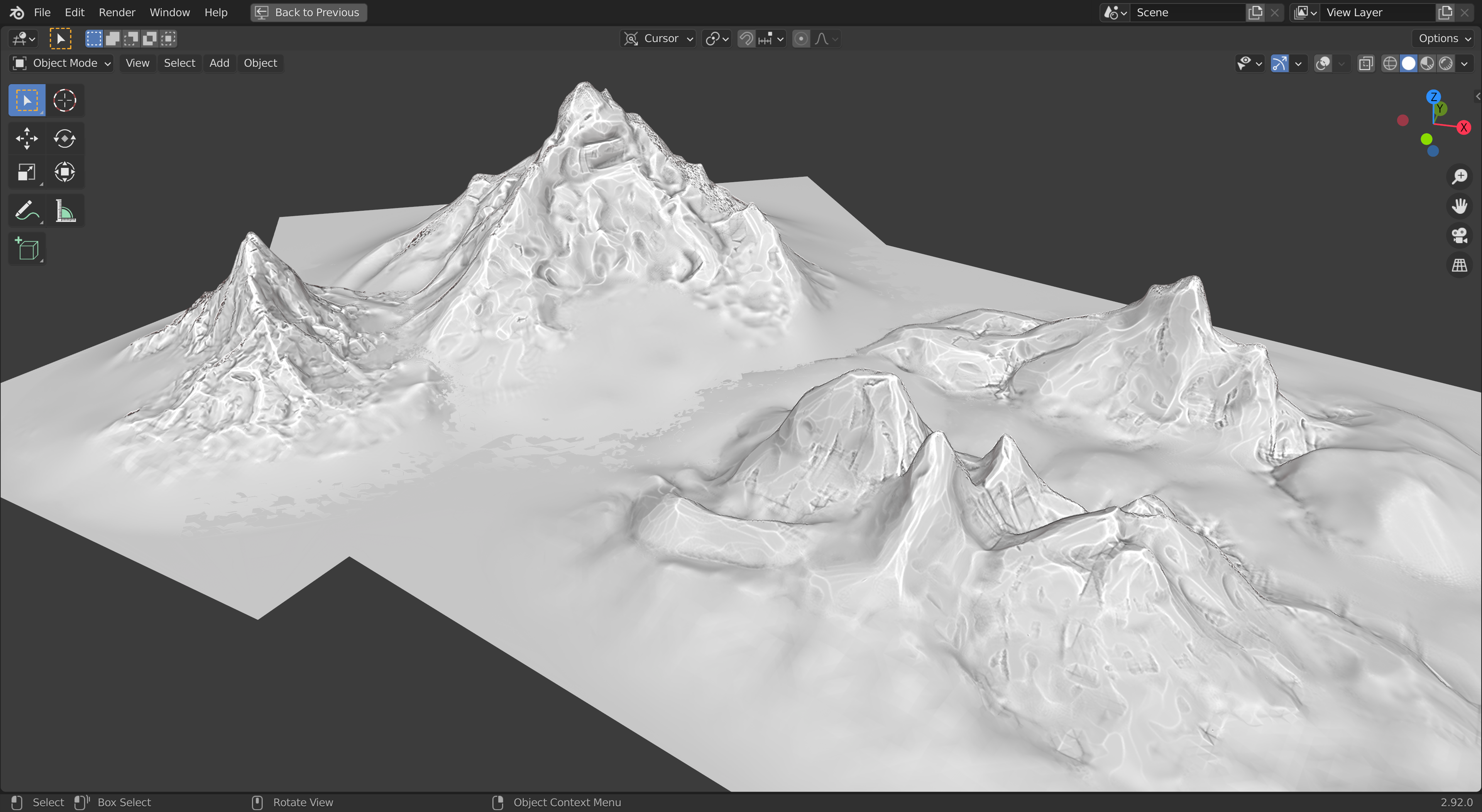Choose the Measure ruler tool
The image size is (1482, 812).
coord(64,211)
